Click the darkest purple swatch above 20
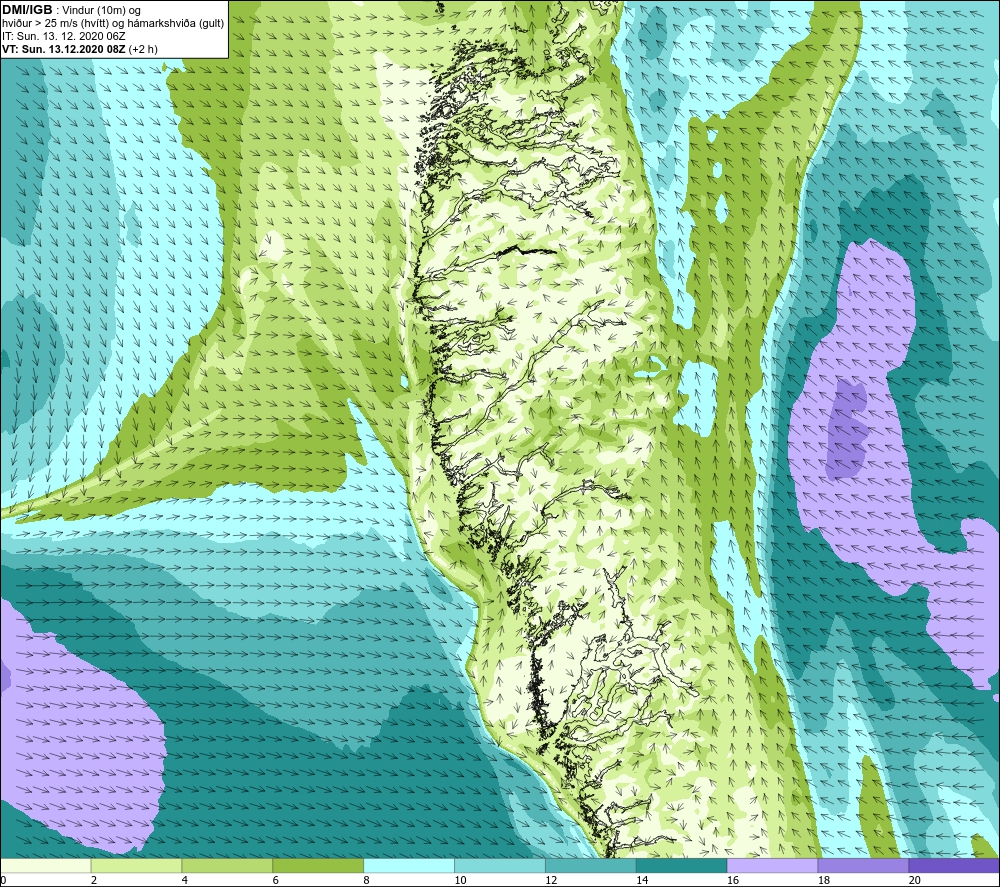The width and height of the screenshot is (1000, 887). pos(954,865)
